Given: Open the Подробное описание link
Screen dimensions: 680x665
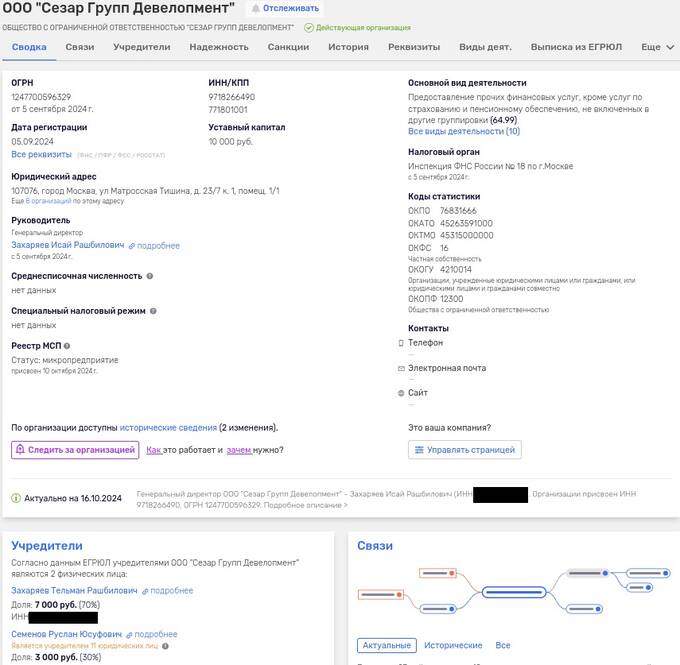Looking at the screenshot, I should [x=305, y=505].
